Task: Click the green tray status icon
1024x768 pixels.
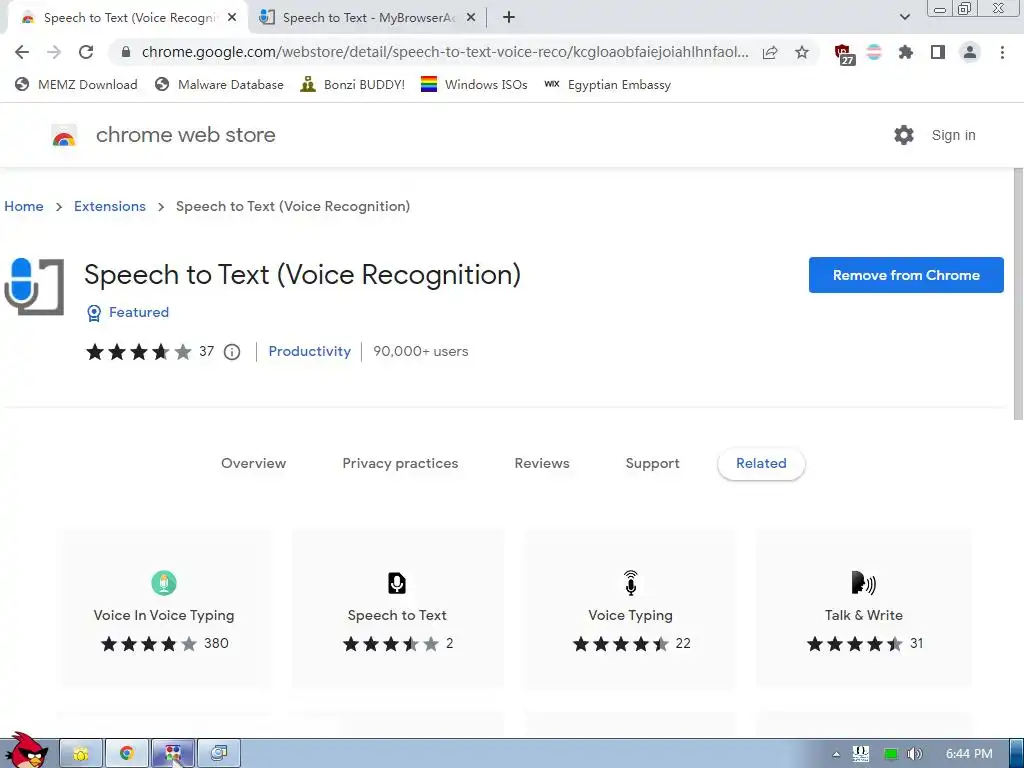Action: 890,754
